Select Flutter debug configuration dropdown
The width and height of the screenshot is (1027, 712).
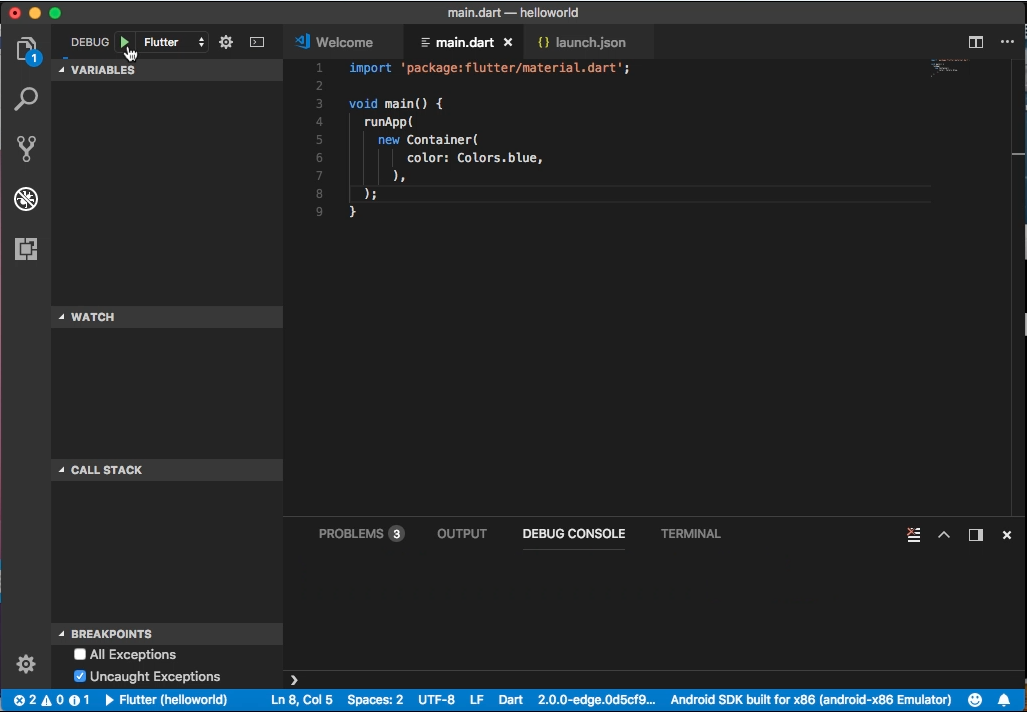[174, 42]
